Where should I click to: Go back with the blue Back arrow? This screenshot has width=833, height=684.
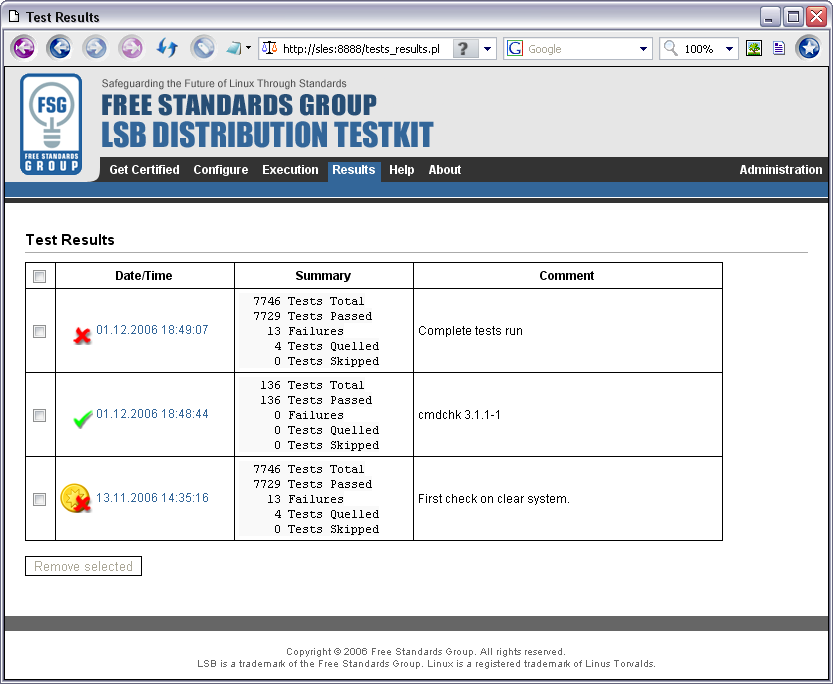tap(60, 48)
